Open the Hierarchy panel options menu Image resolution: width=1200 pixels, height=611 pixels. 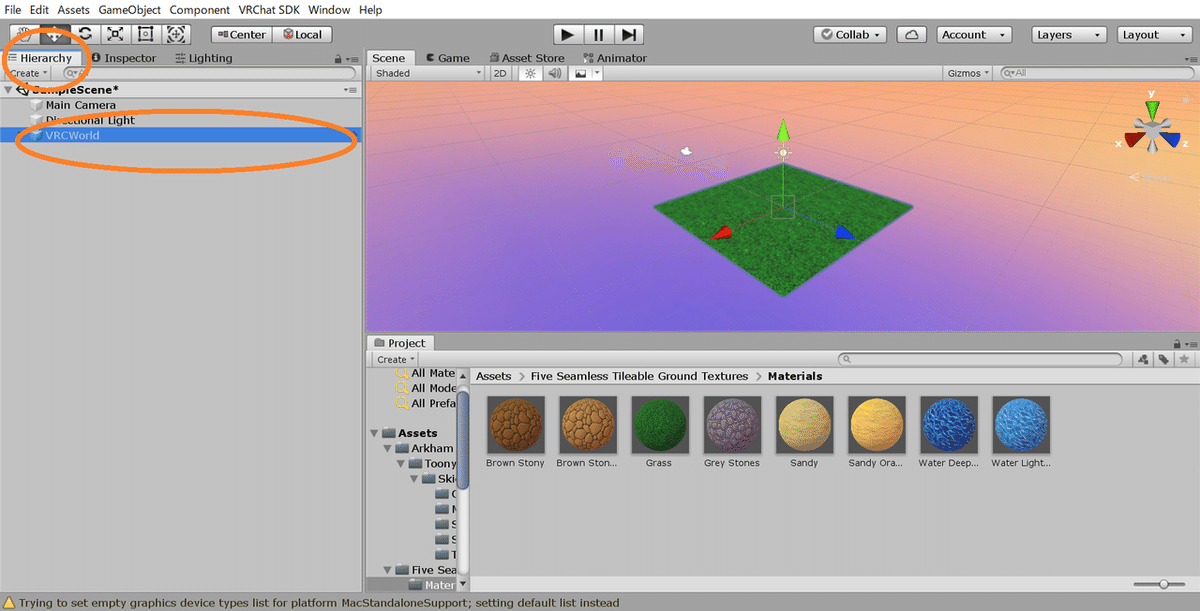point(352,59)
